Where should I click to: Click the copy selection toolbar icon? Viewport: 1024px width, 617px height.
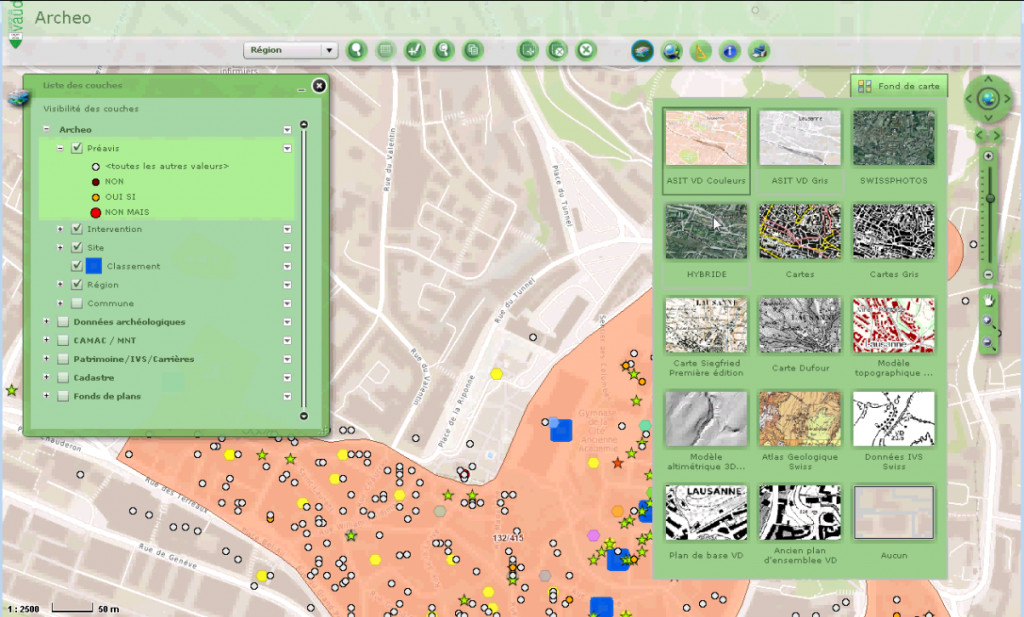pos(473,50)
